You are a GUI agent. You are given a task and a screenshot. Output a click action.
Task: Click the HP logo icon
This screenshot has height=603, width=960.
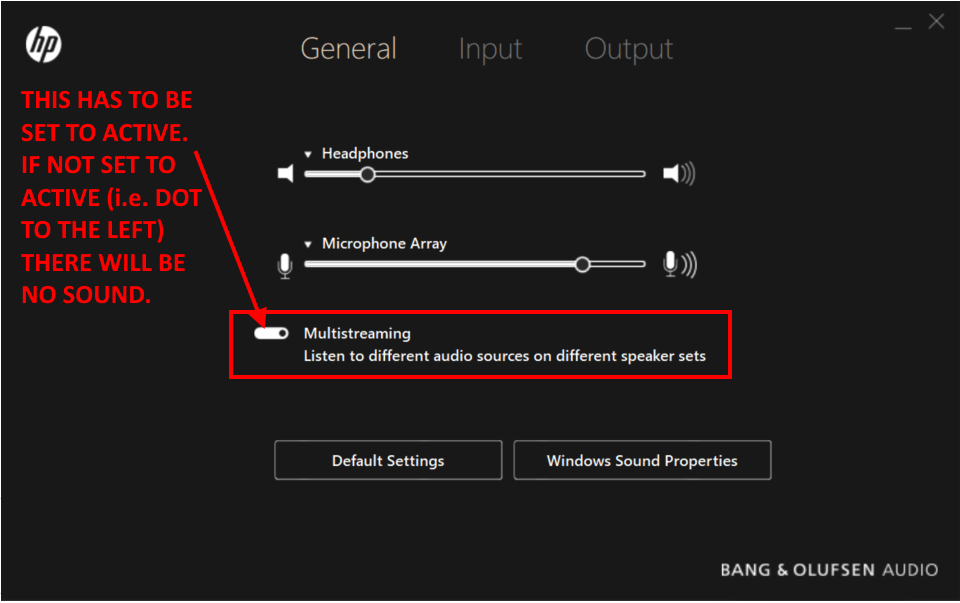tap(43, 45)
